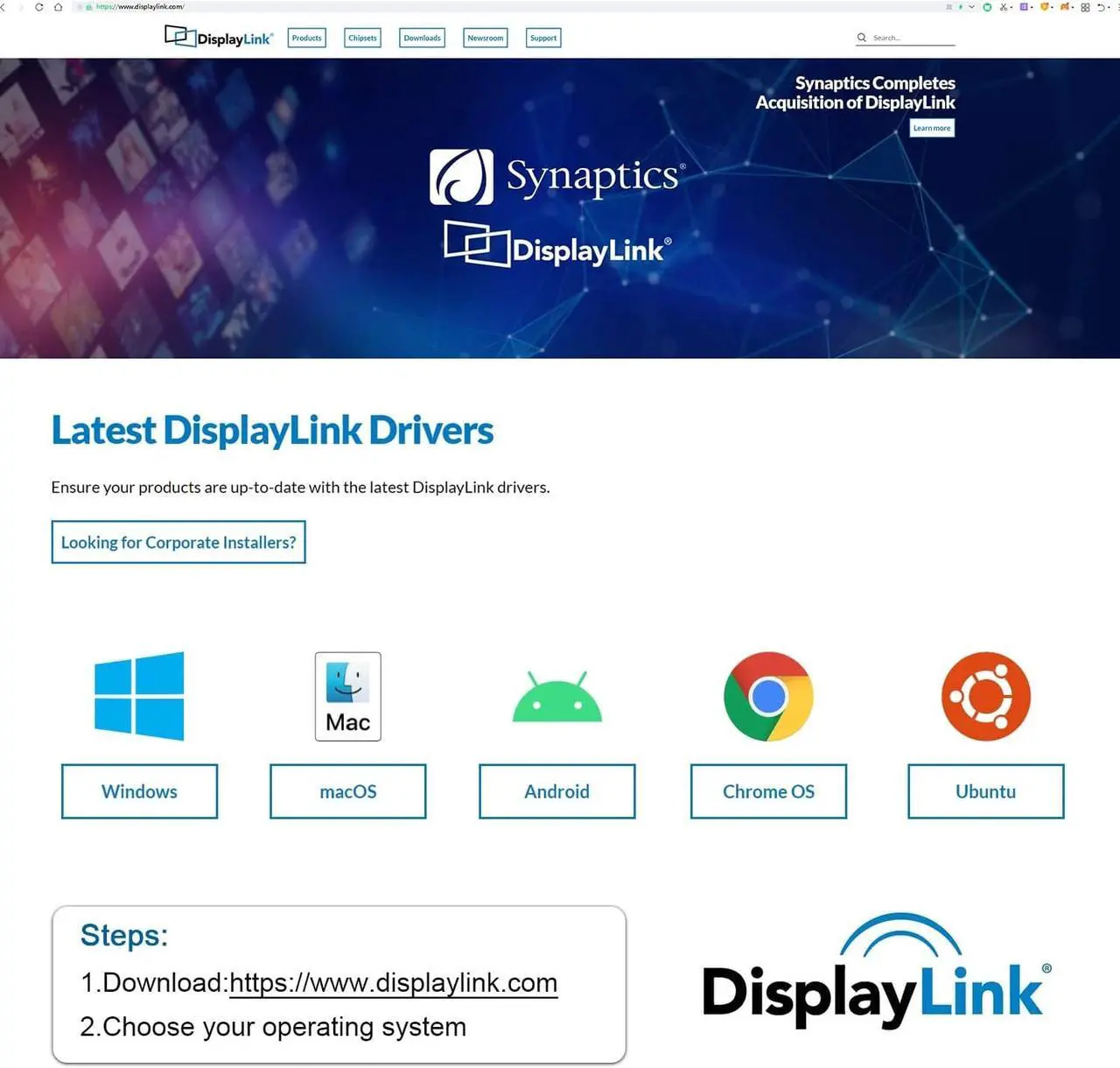Click the green Android robot icon
Screen dimensions: 1120x1068
click(557, 697)
